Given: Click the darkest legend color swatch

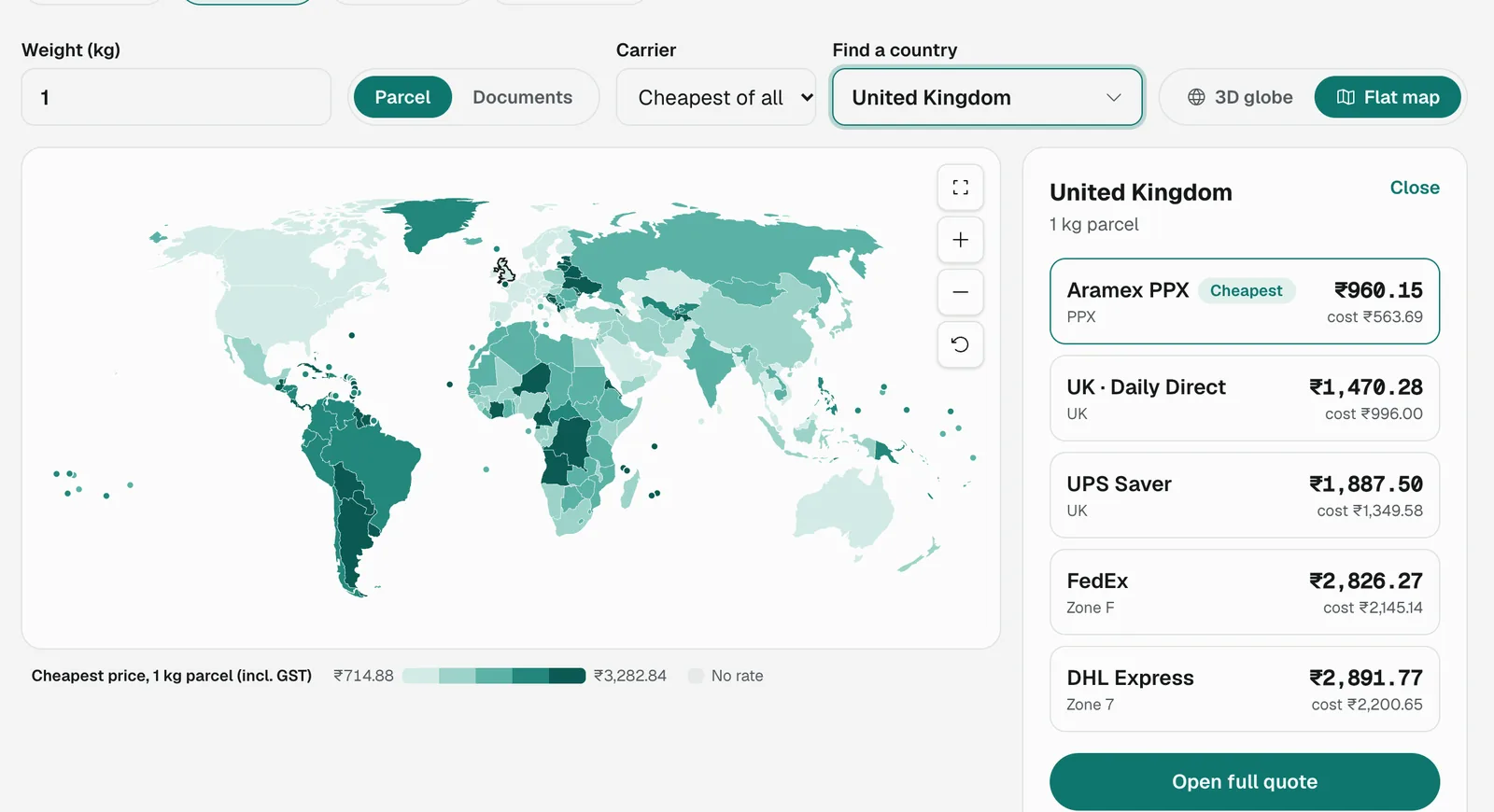Looking at the screenshot, I should point(567,676).
